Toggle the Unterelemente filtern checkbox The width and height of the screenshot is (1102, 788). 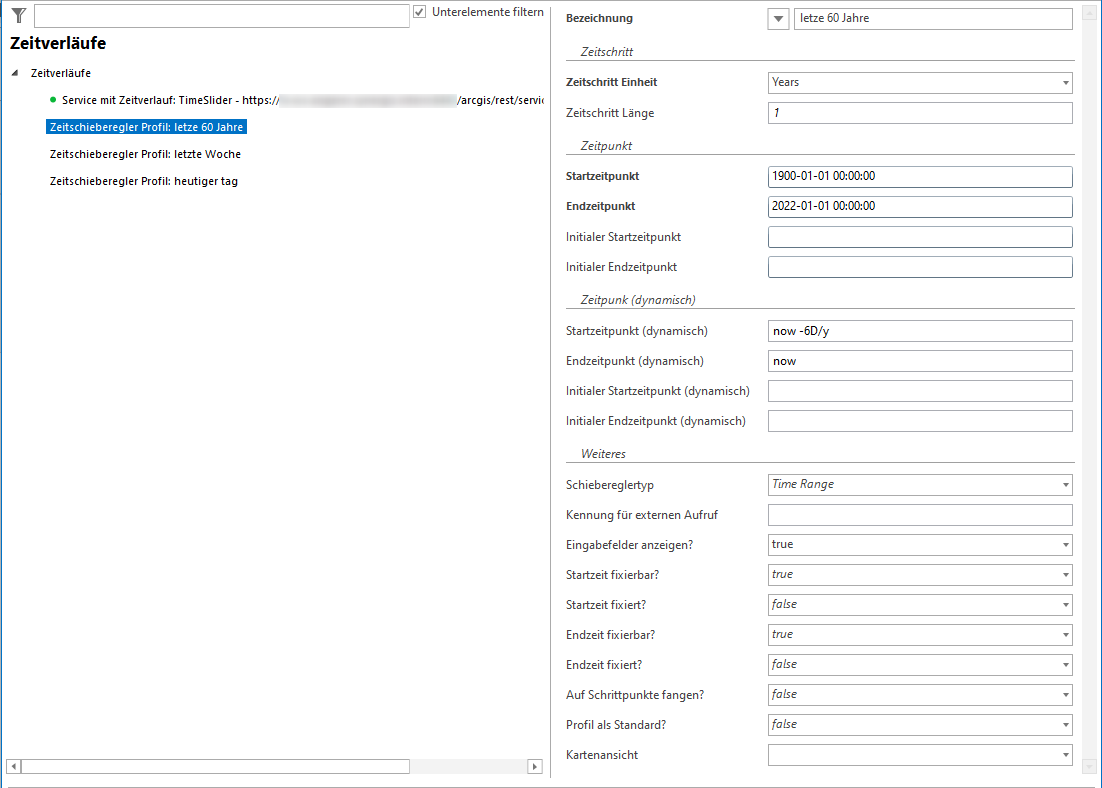click(x=420, y=12)
